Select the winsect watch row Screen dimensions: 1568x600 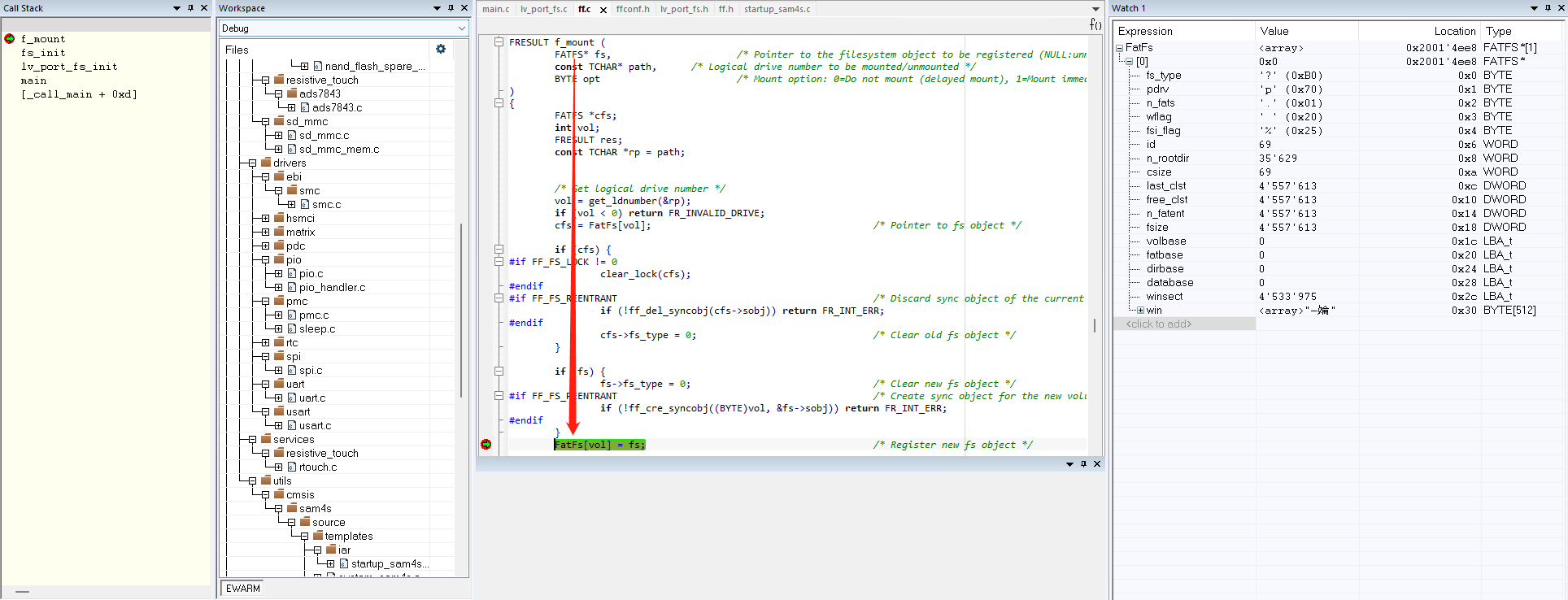(x=1339, y=297)
